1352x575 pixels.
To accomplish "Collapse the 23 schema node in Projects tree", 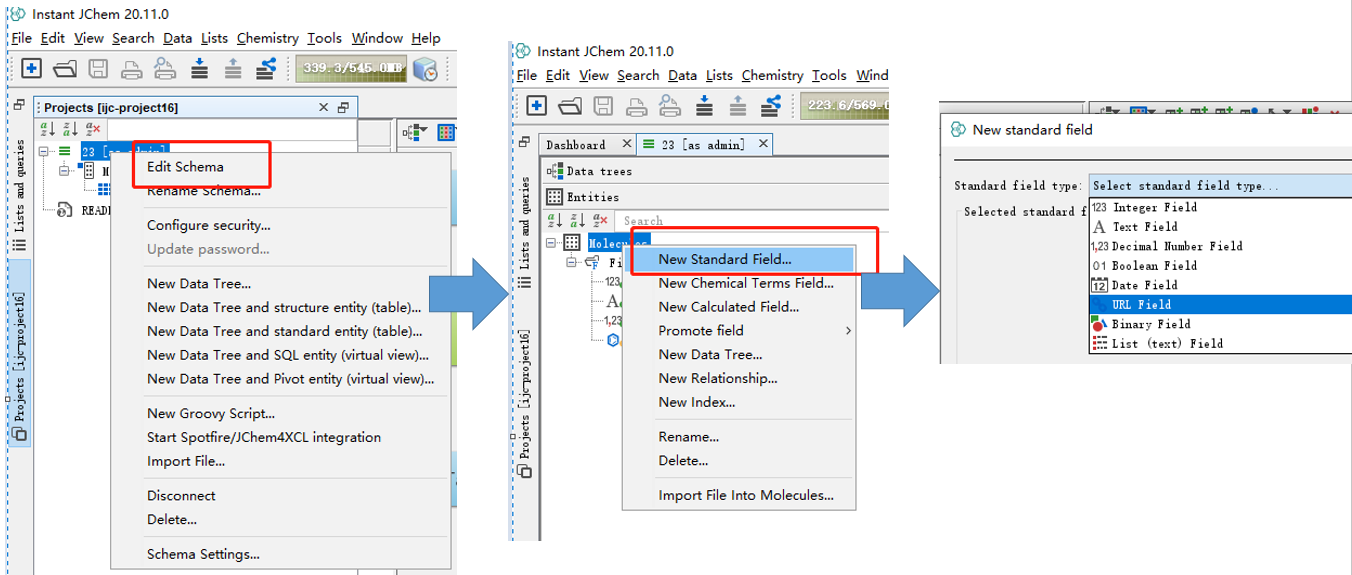I will (x=44, y=151).
